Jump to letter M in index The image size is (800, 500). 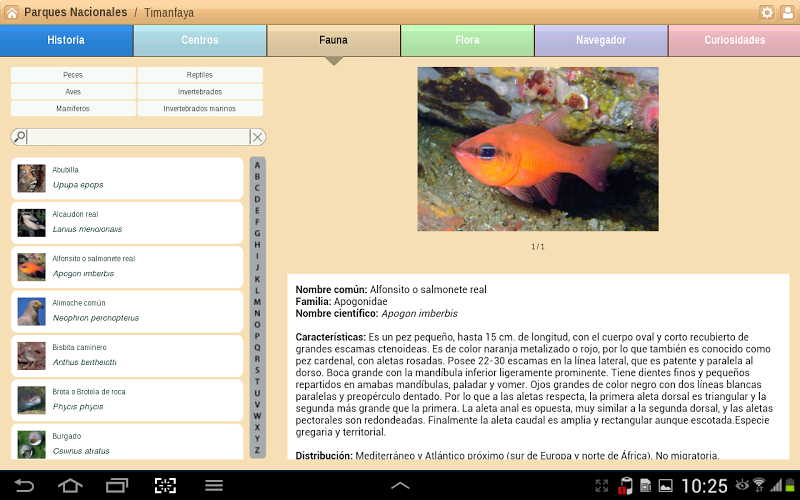click(x=257, y=302)
